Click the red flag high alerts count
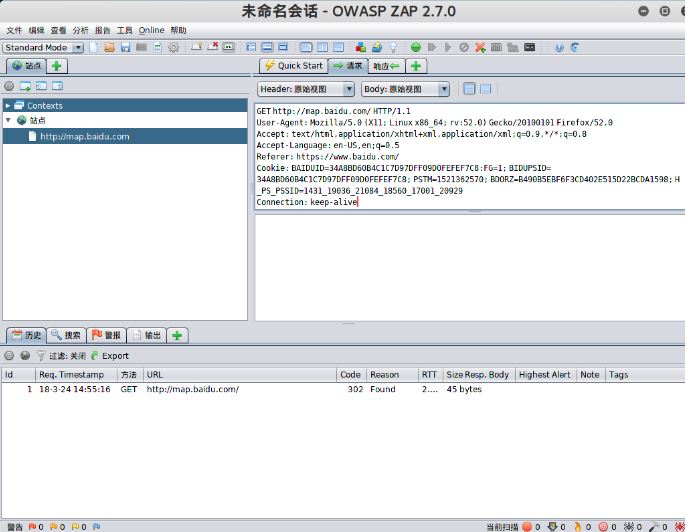Image resolution: width=686 pixels, height=532 pixels. point(36,527)
